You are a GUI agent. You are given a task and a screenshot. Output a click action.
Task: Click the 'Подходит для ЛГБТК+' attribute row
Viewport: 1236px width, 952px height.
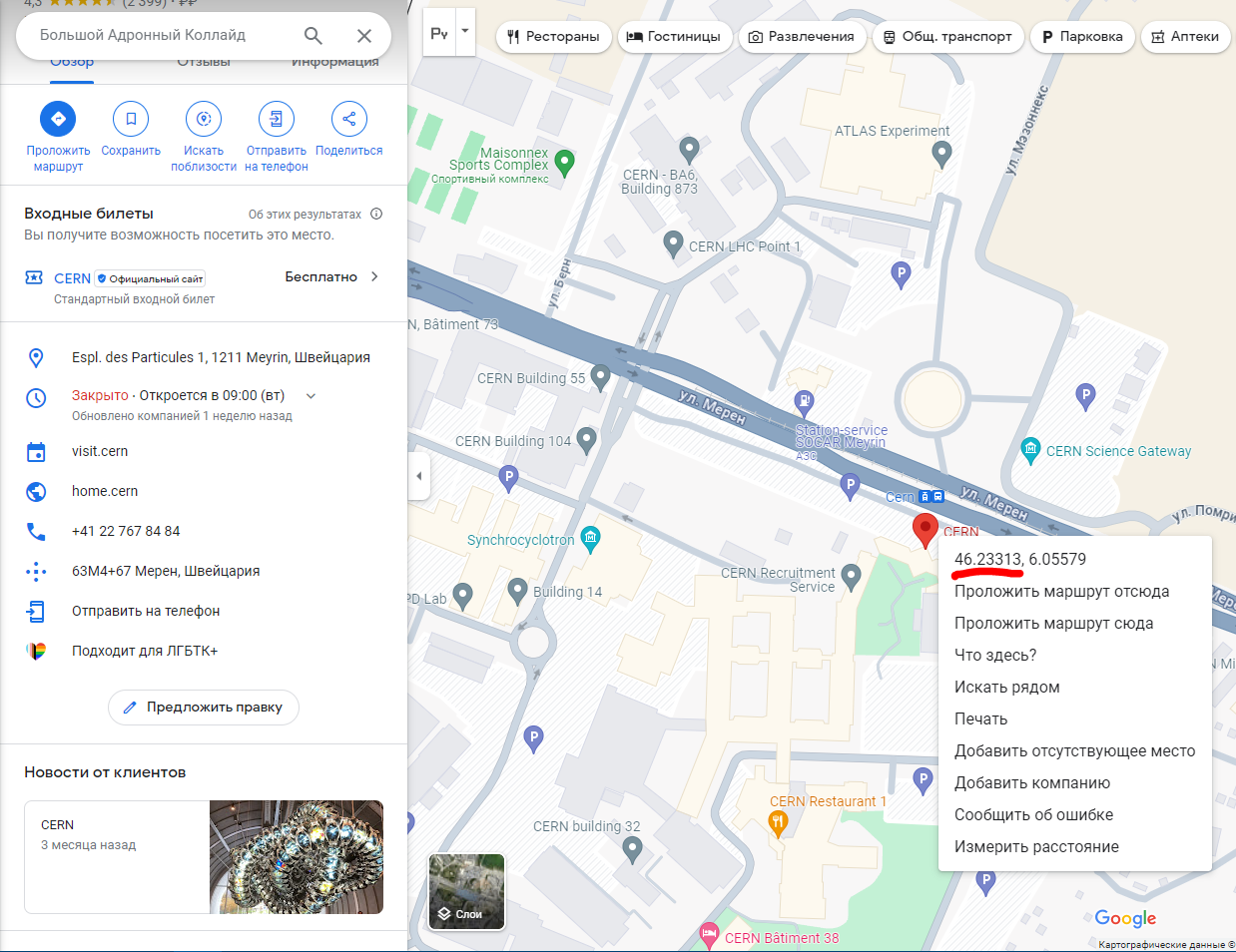(204, 652)
